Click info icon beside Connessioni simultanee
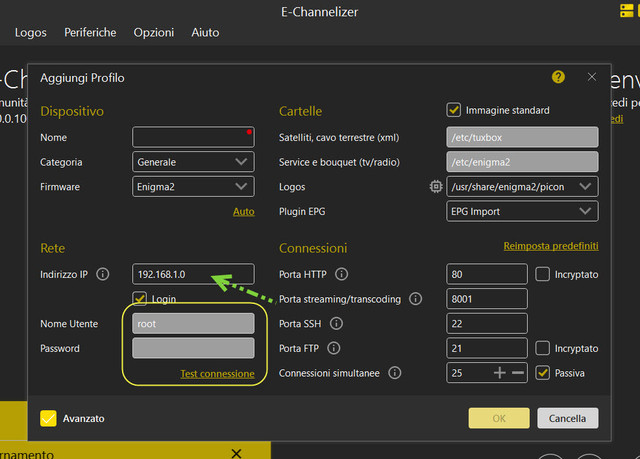 (394, 373)
